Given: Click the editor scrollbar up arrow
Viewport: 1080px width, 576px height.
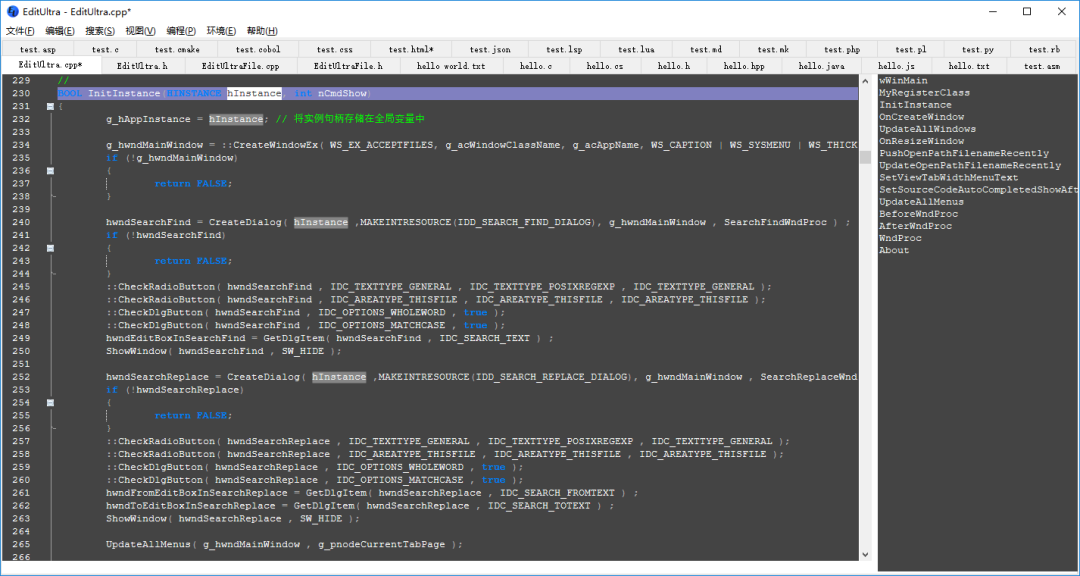Looking at the screenshot, I should [x=866, y=81].
